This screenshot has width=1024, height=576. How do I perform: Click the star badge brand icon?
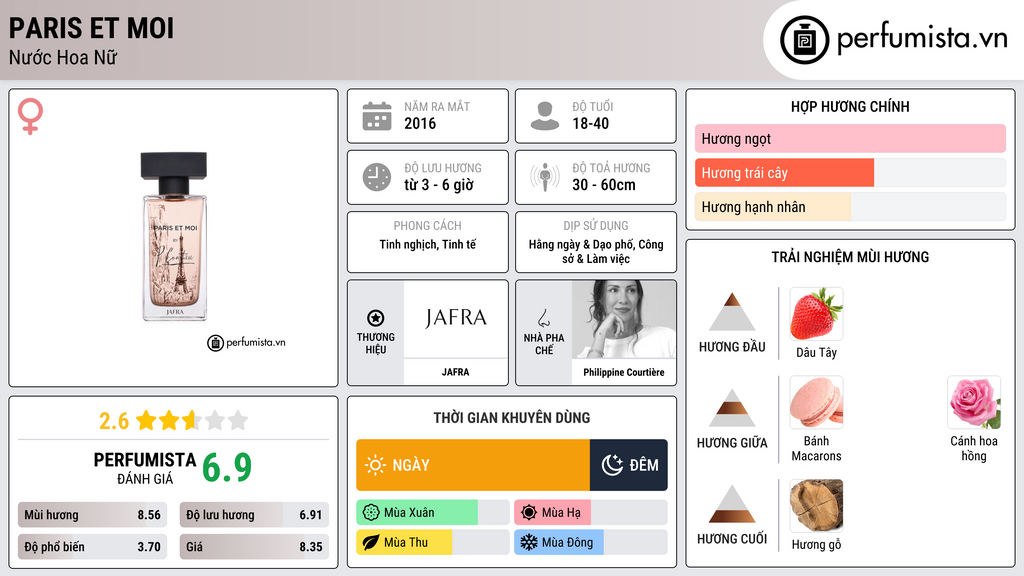(x=376, y=318)
